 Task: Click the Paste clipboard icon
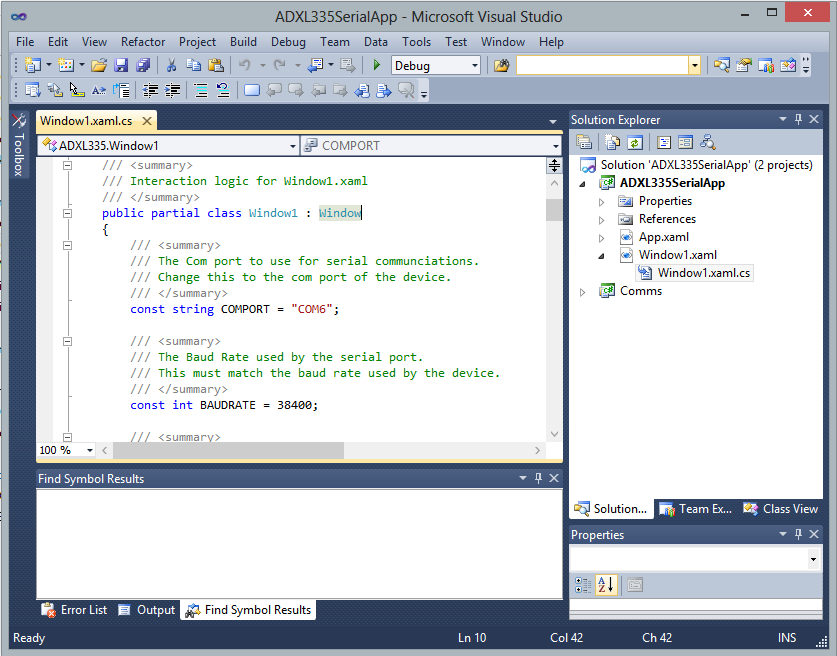(x=216, y=66)
